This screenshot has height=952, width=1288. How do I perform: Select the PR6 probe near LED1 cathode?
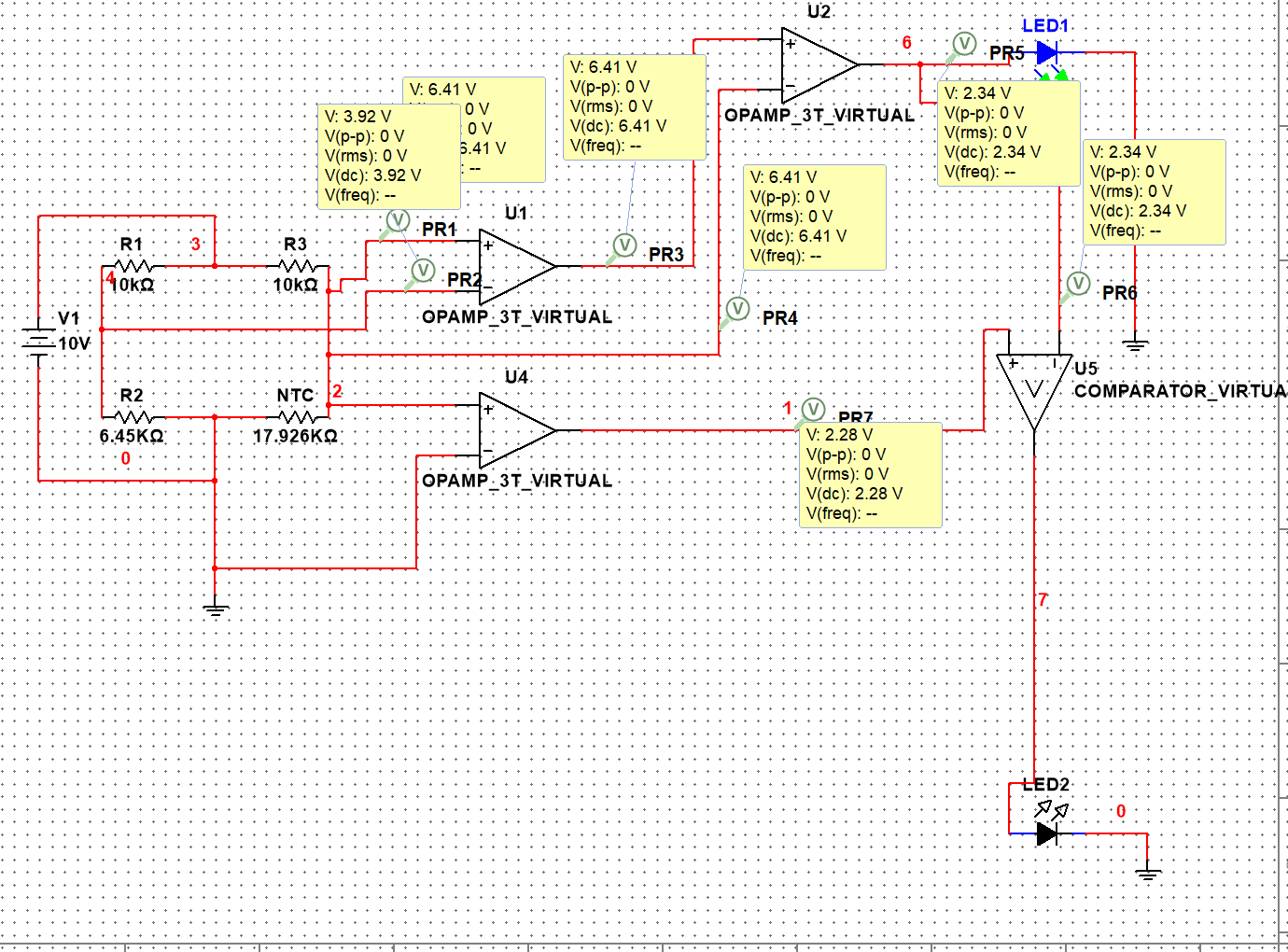(x=1078, y=282)
